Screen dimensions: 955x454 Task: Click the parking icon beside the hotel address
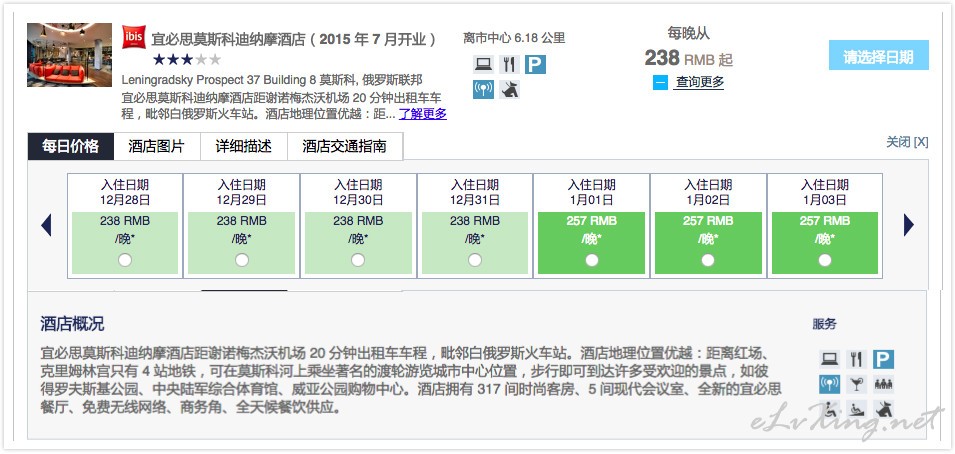pyautogui.click(x=535, y=64)
